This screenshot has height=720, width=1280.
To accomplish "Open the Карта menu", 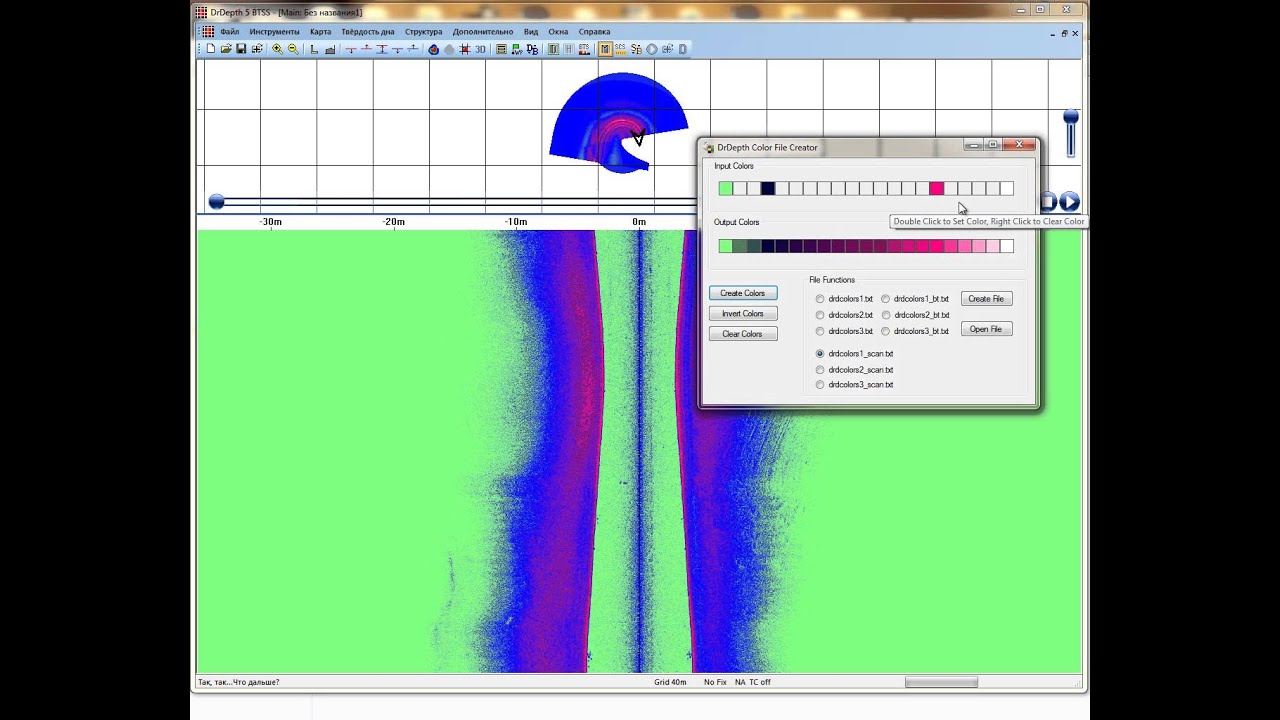I will point(320,32).
